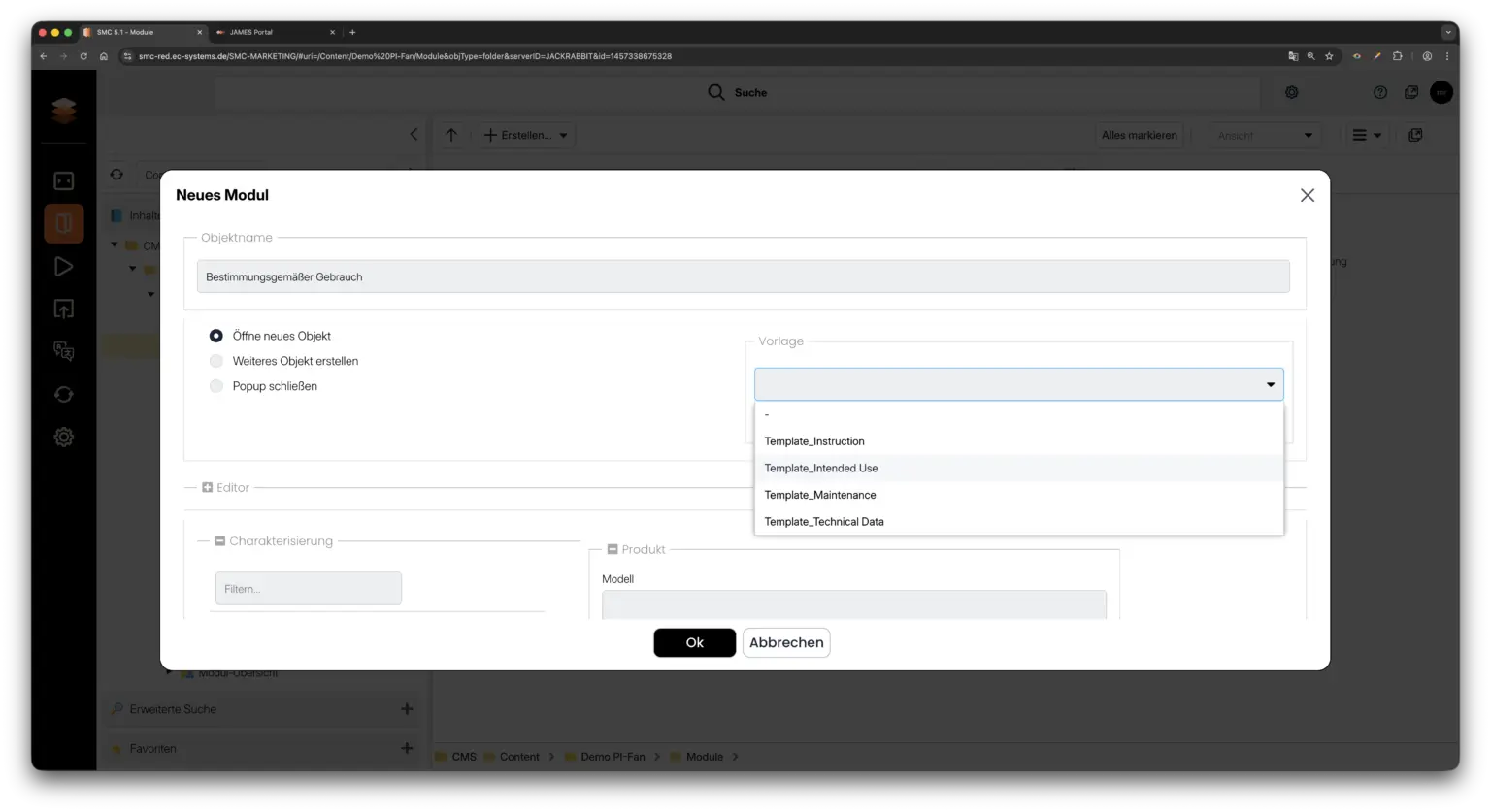Expand the Editor section
Screen dimensions: 1491x812
tap(208, 488)
